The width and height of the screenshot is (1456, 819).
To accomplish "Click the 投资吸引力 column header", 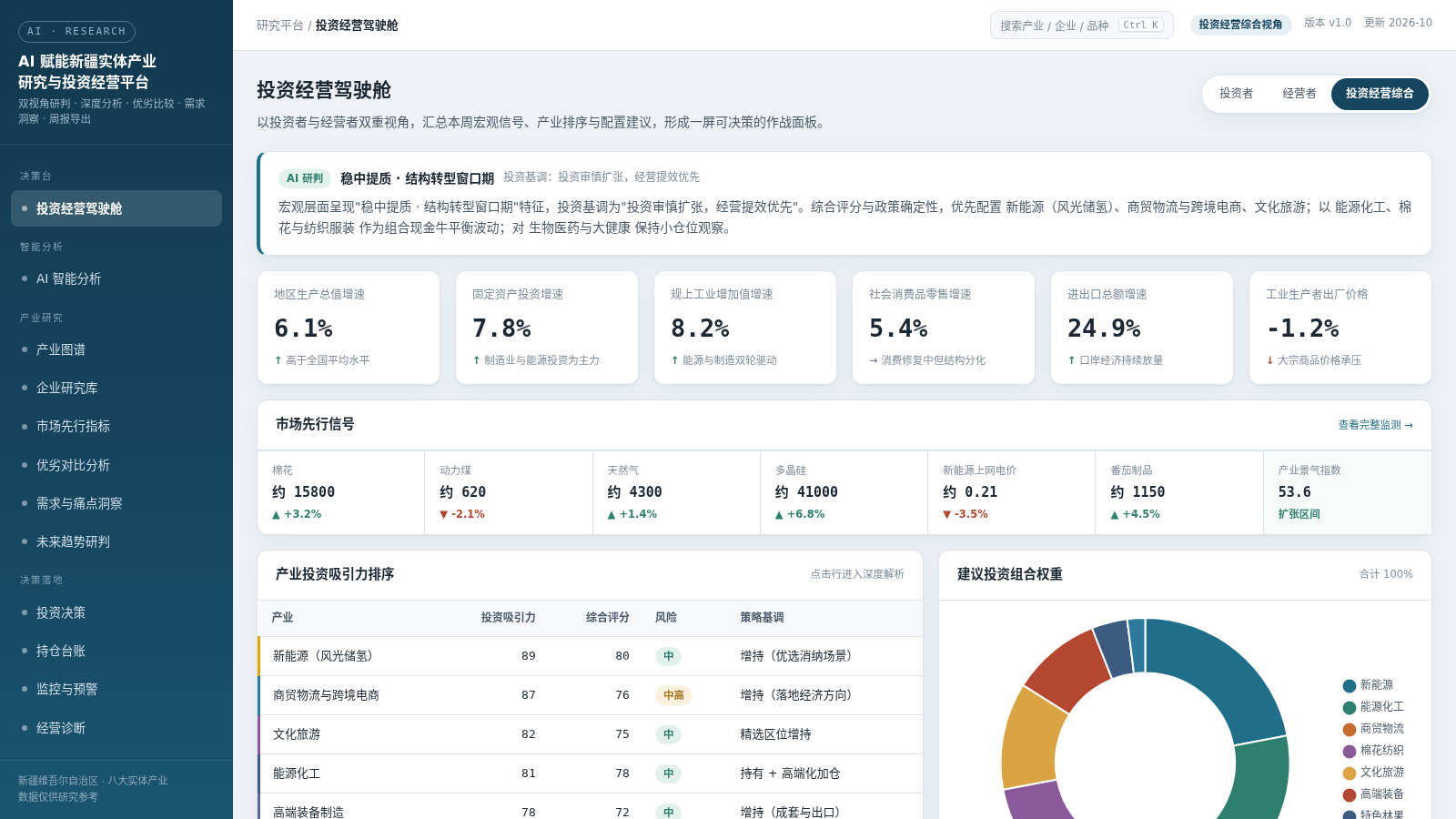I will coord(508,618).
